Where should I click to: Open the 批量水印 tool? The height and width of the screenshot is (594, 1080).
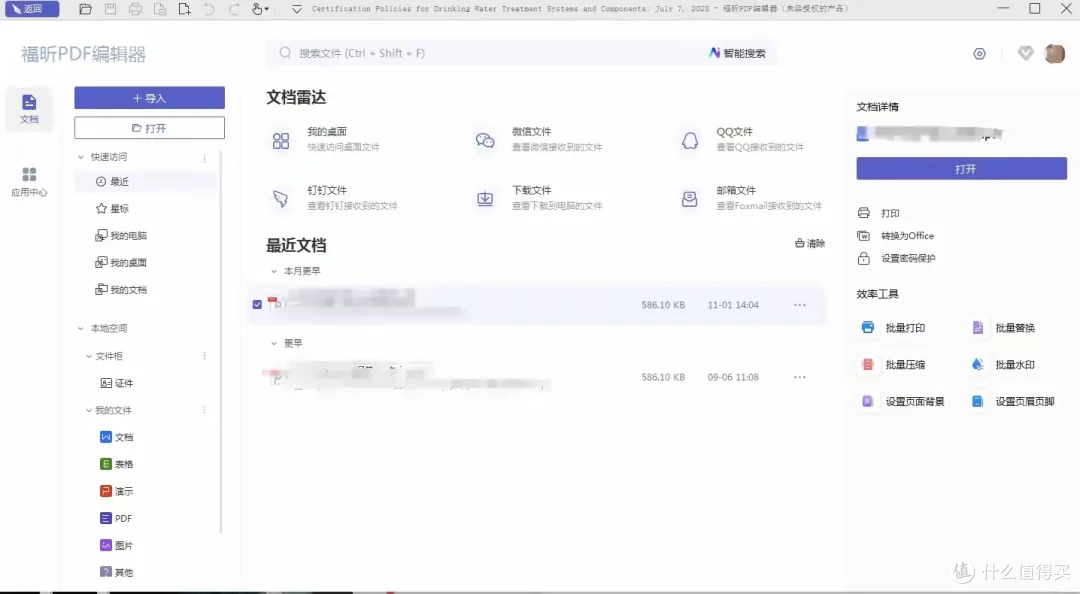tap(1003, 365)
